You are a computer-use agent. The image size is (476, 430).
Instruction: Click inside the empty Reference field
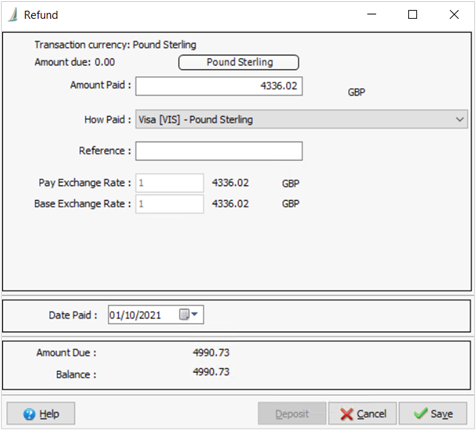coord(219,151)
